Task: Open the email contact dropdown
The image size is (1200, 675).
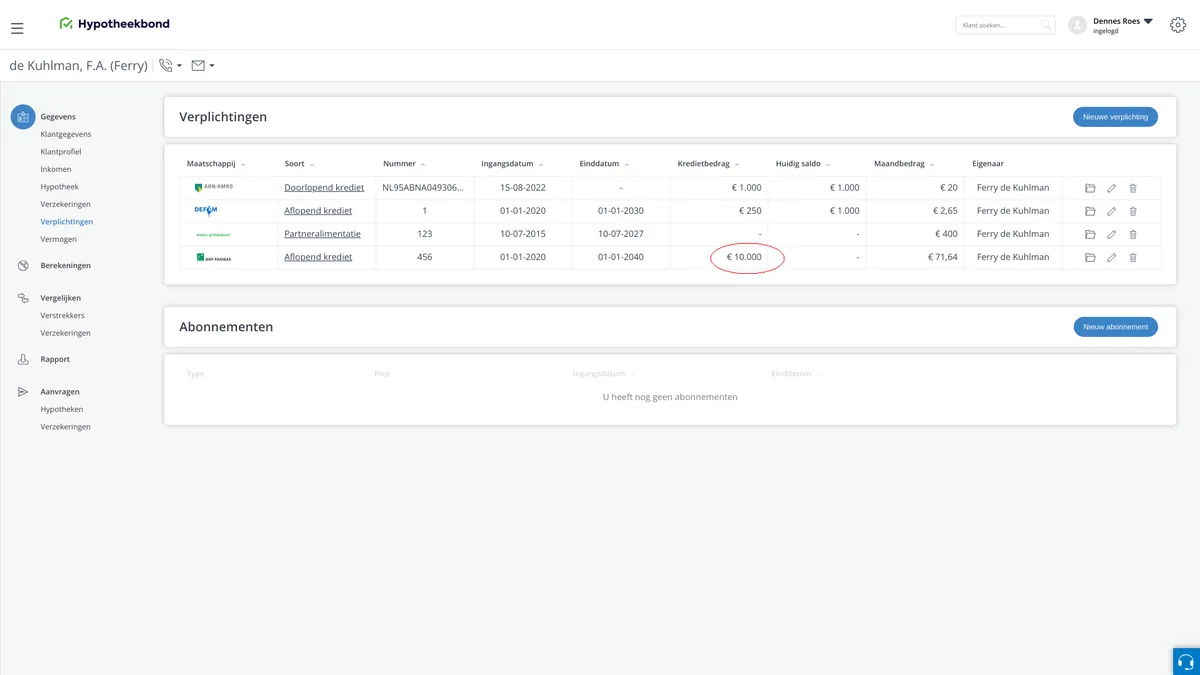Action: (x=203, y=66)
